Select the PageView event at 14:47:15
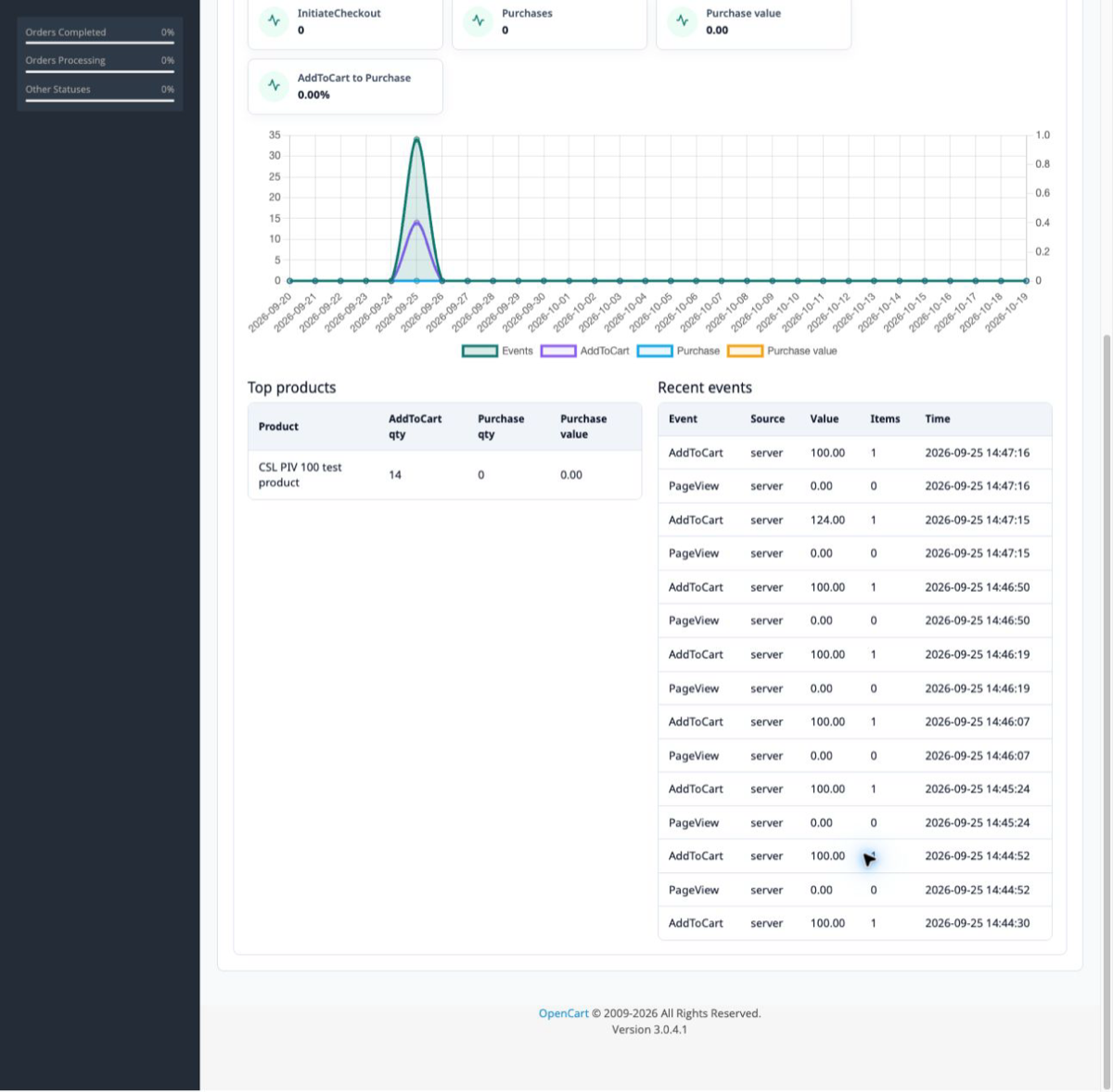 pyautogui.click(x=694, y=554)
